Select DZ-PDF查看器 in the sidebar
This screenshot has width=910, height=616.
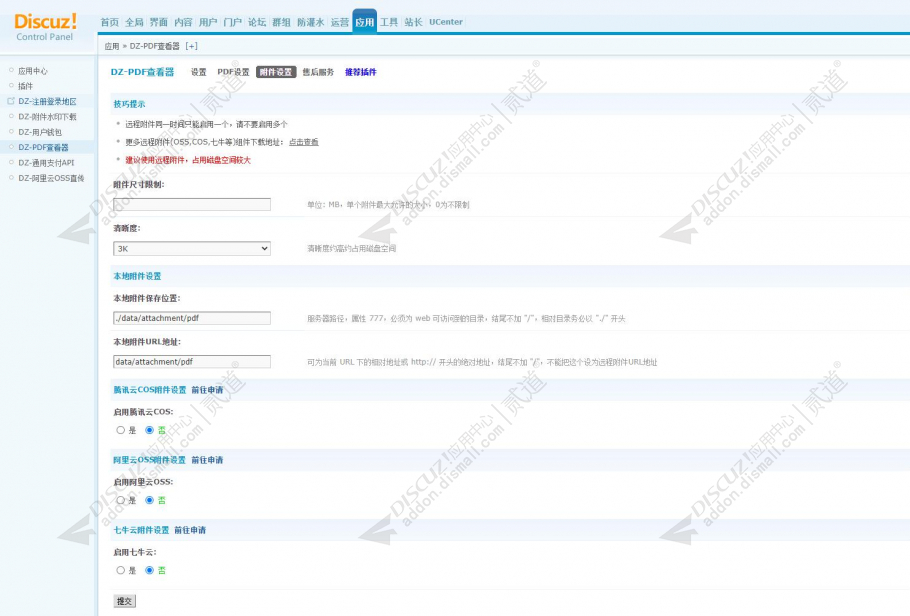point(44,147)
